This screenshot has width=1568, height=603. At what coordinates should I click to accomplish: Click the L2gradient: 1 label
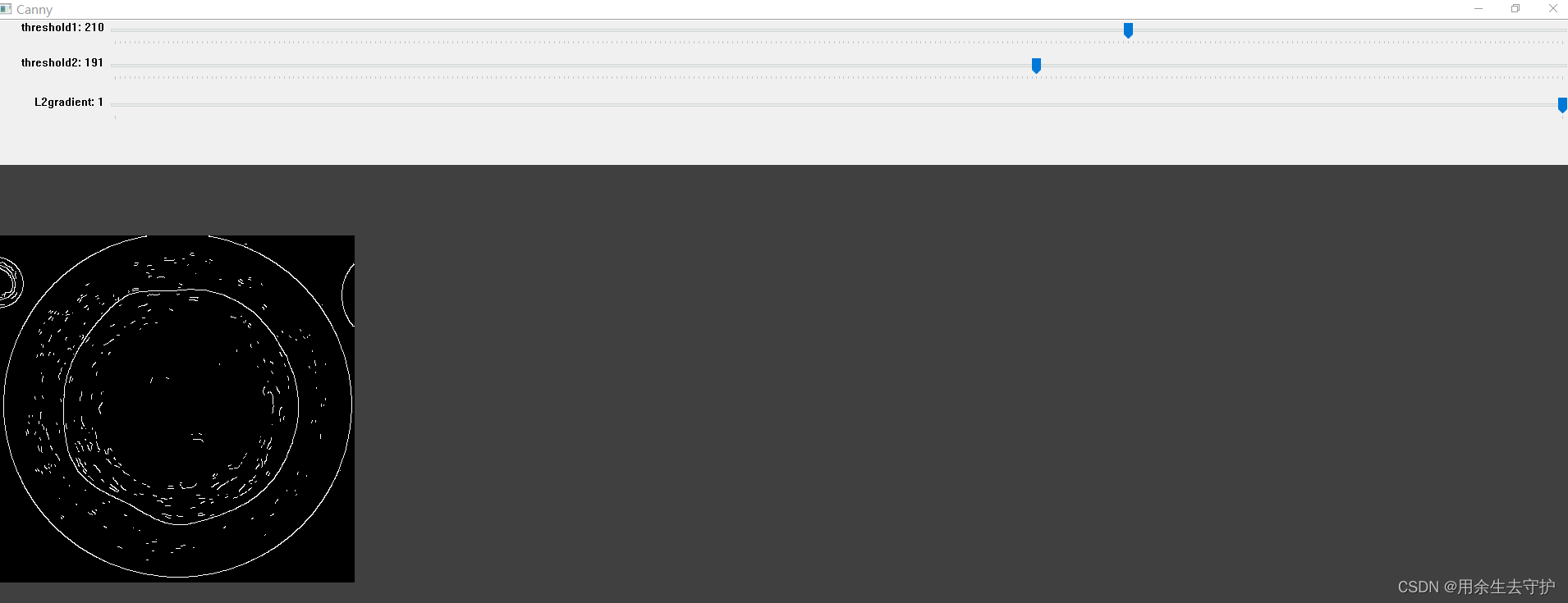pyautogui.click(x=69, y=103)
